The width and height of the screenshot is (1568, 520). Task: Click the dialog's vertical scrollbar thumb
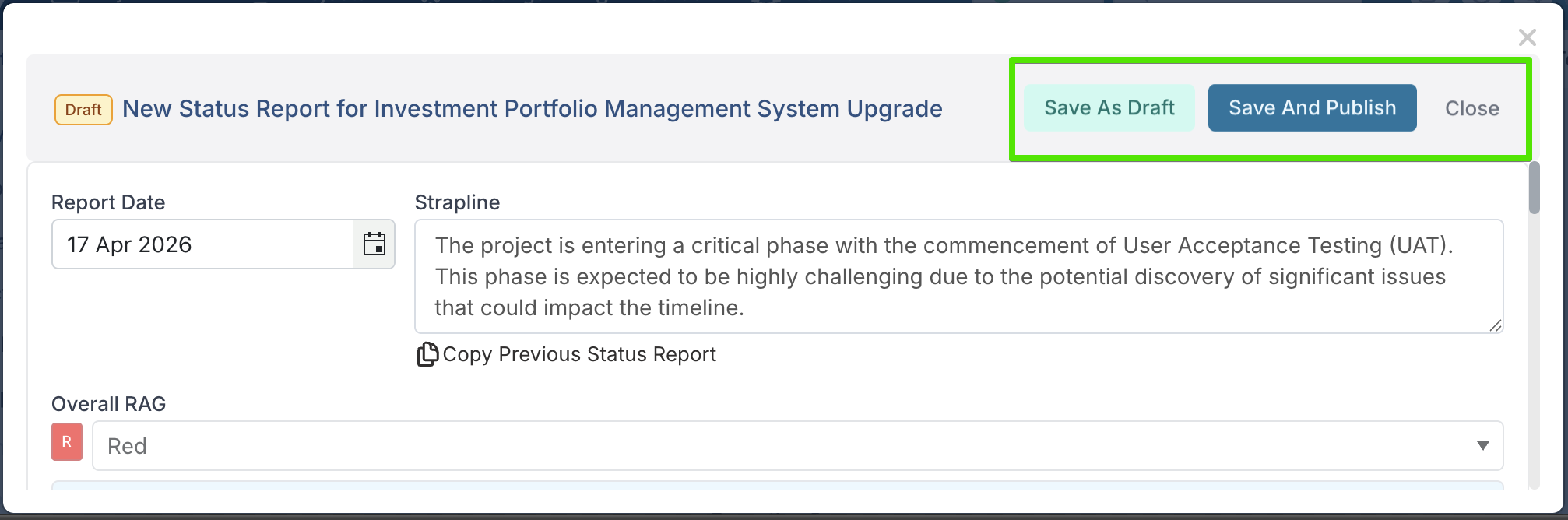1534,187
